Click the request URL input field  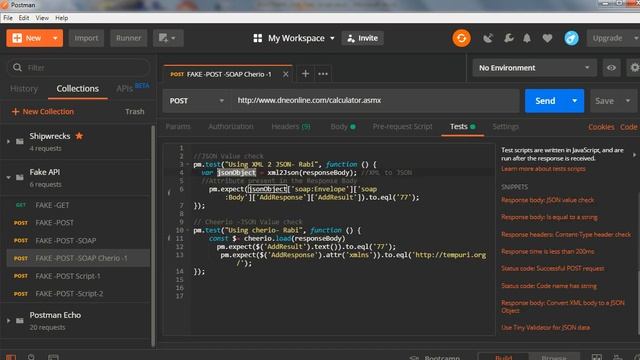click(376, 100)
